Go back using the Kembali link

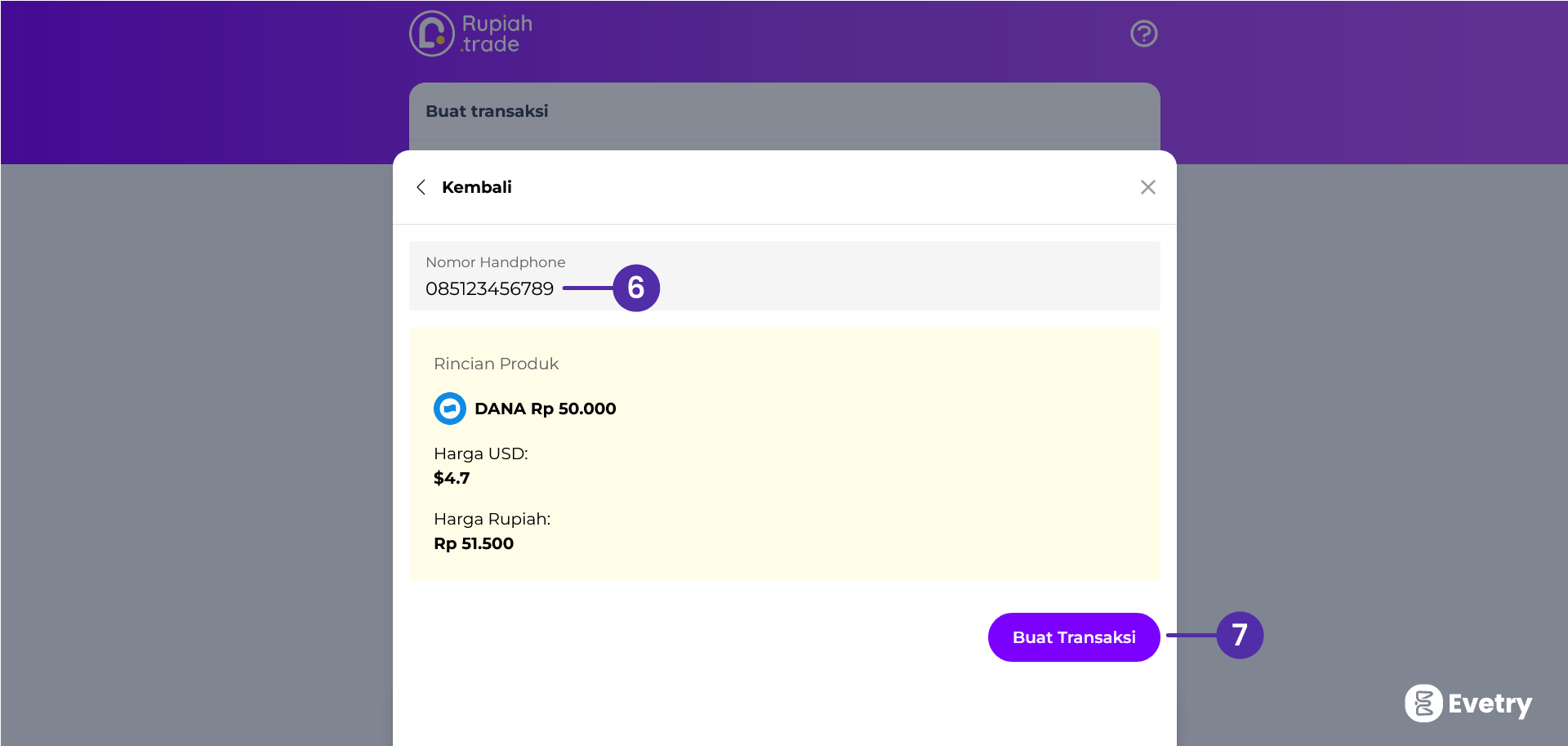click(x=476, y=187)
